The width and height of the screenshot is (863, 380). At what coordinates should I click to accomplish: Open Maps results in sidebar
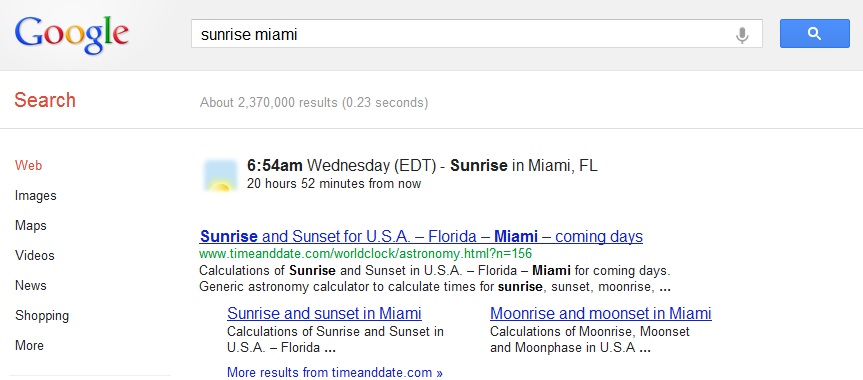tap(31, 225)
